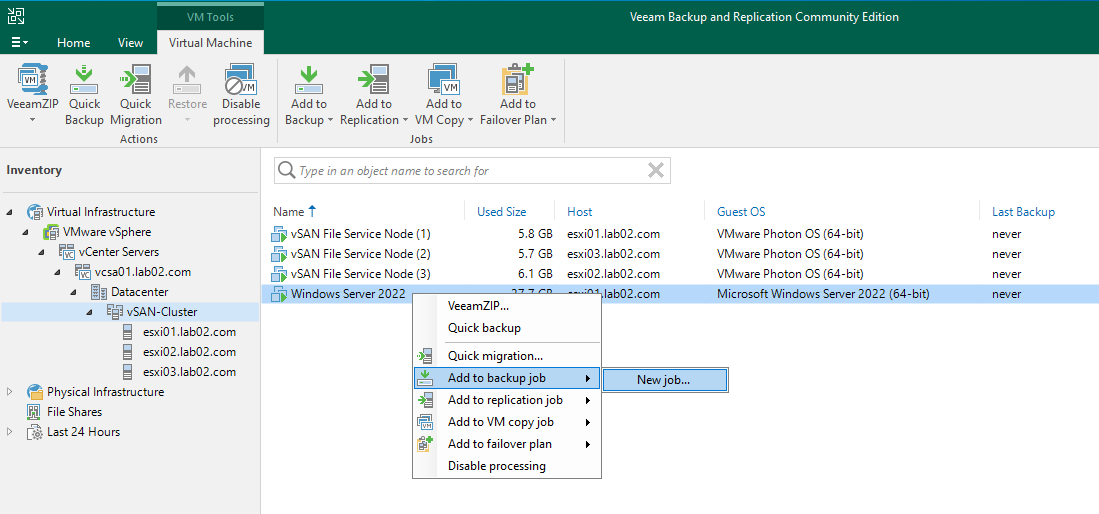Open Add to replication job submenu
This screenshot has width=1099, height=514.
click(507, 400)
